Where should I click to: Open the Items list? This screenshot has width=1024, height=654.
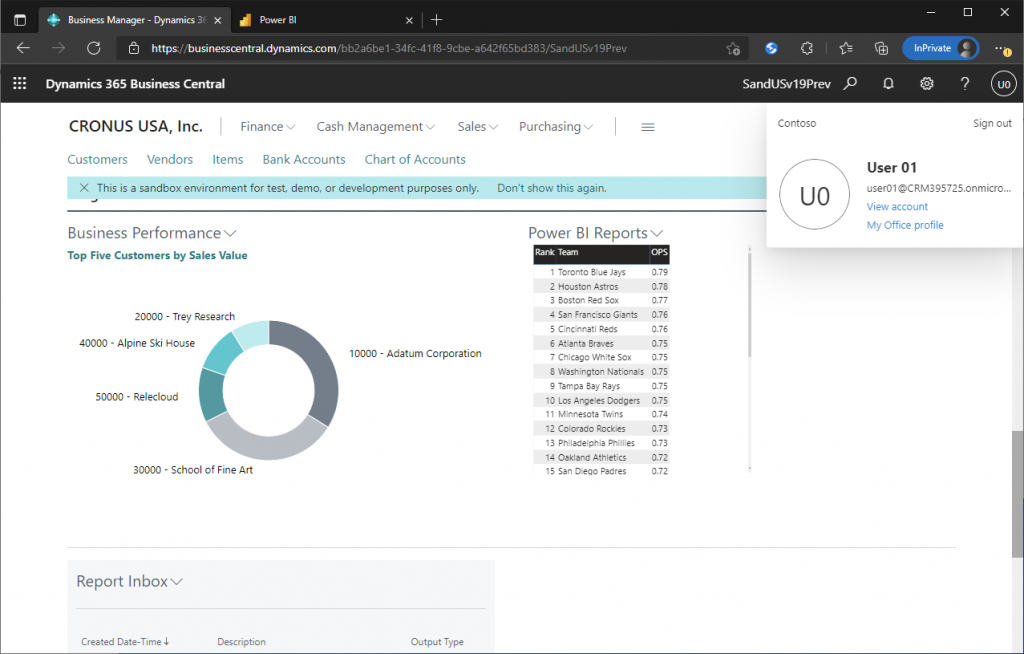pos(227,159)
